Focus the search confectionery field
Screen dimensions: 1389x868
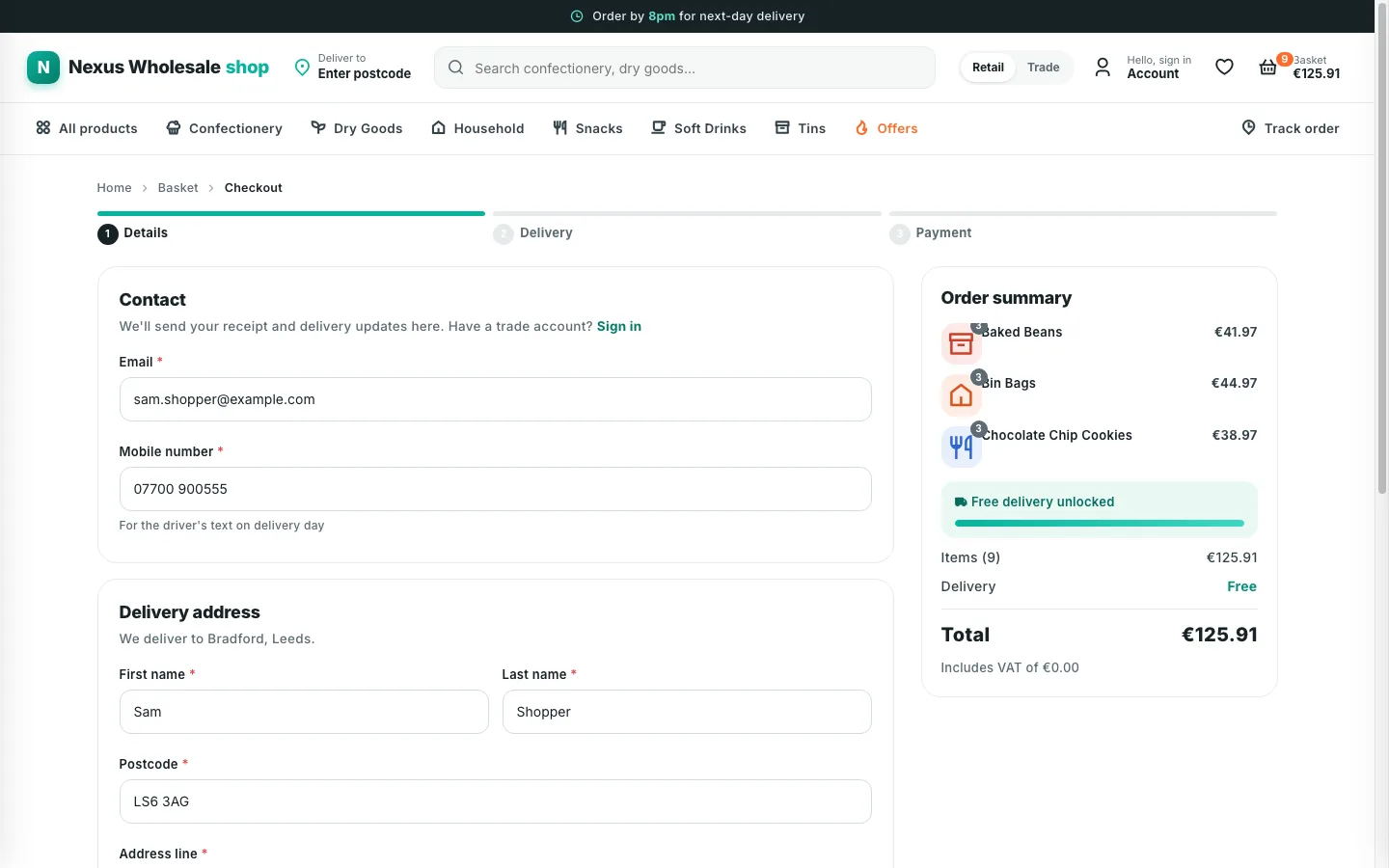pos(685,68)
